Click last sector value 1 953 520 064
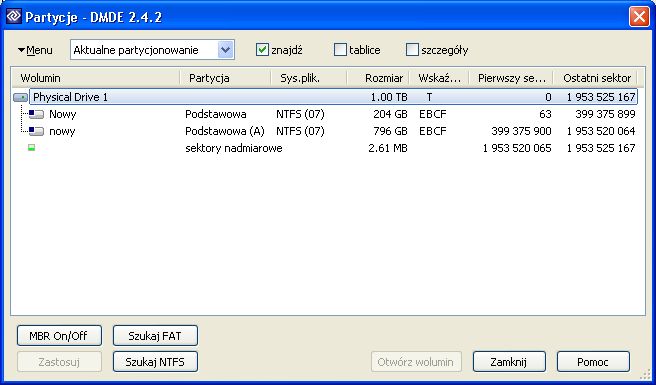This screenshot has width=656, height=385. [601, 131]
